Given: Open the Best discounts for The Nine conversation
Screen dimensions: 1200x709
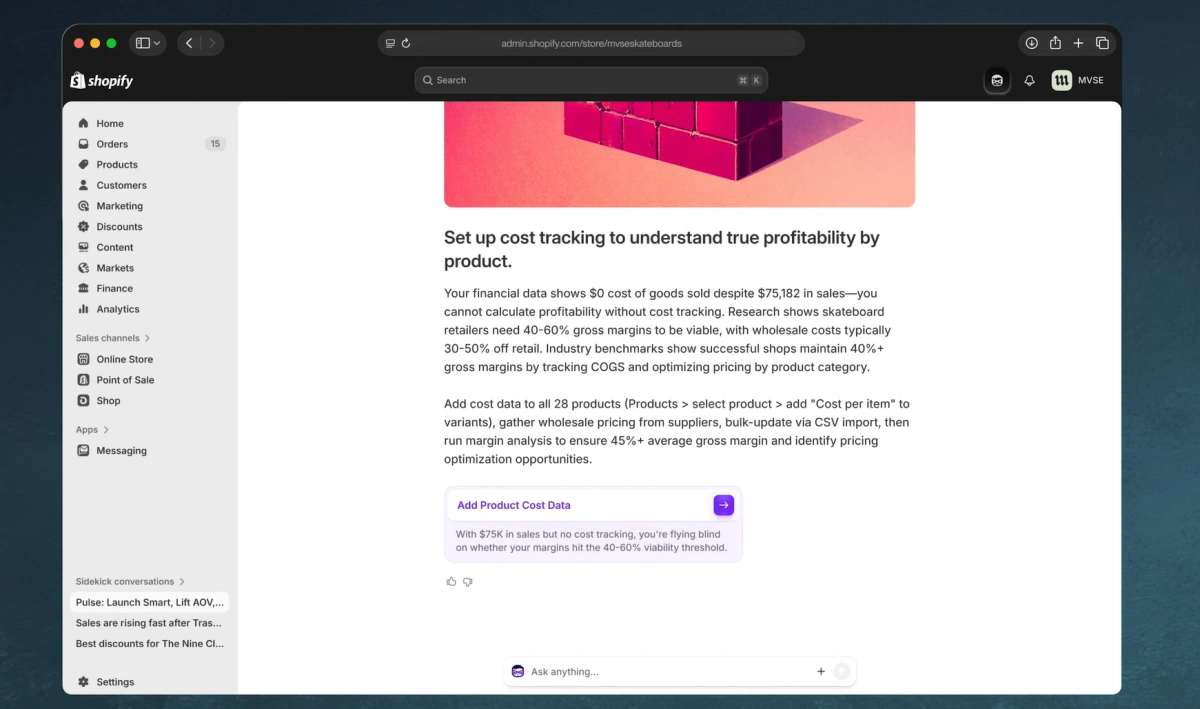Looking at the screenshot, I should point(150,644).
